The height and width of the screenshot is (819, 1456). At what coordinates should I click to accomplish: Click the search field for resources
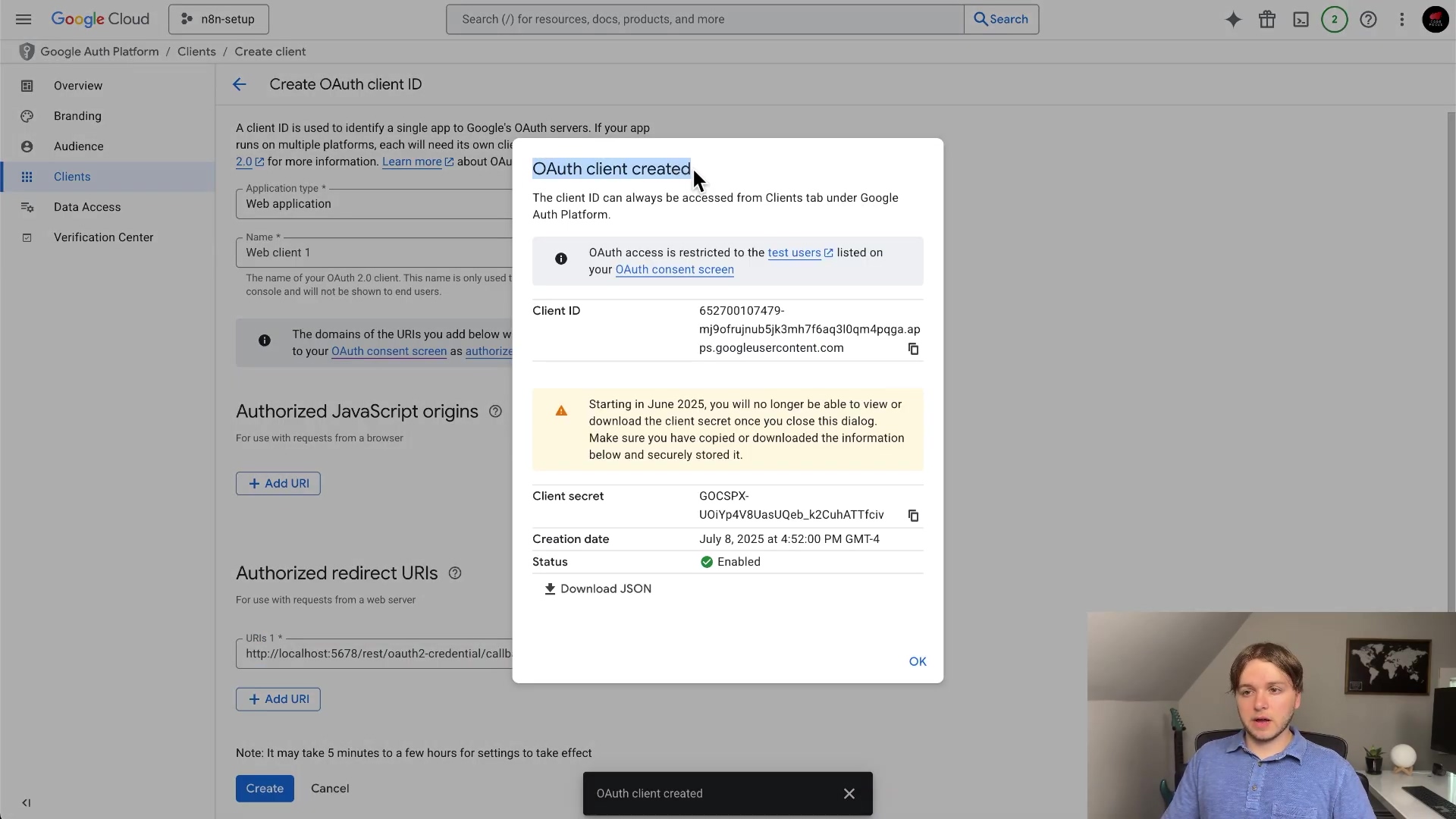tap(704, 19)
